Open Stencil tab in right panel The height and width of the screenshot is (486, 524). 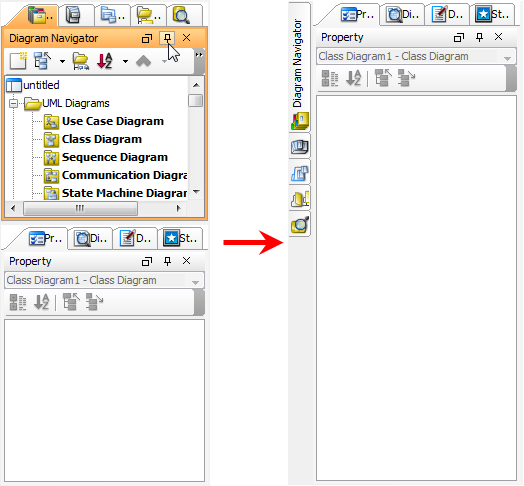492,15
